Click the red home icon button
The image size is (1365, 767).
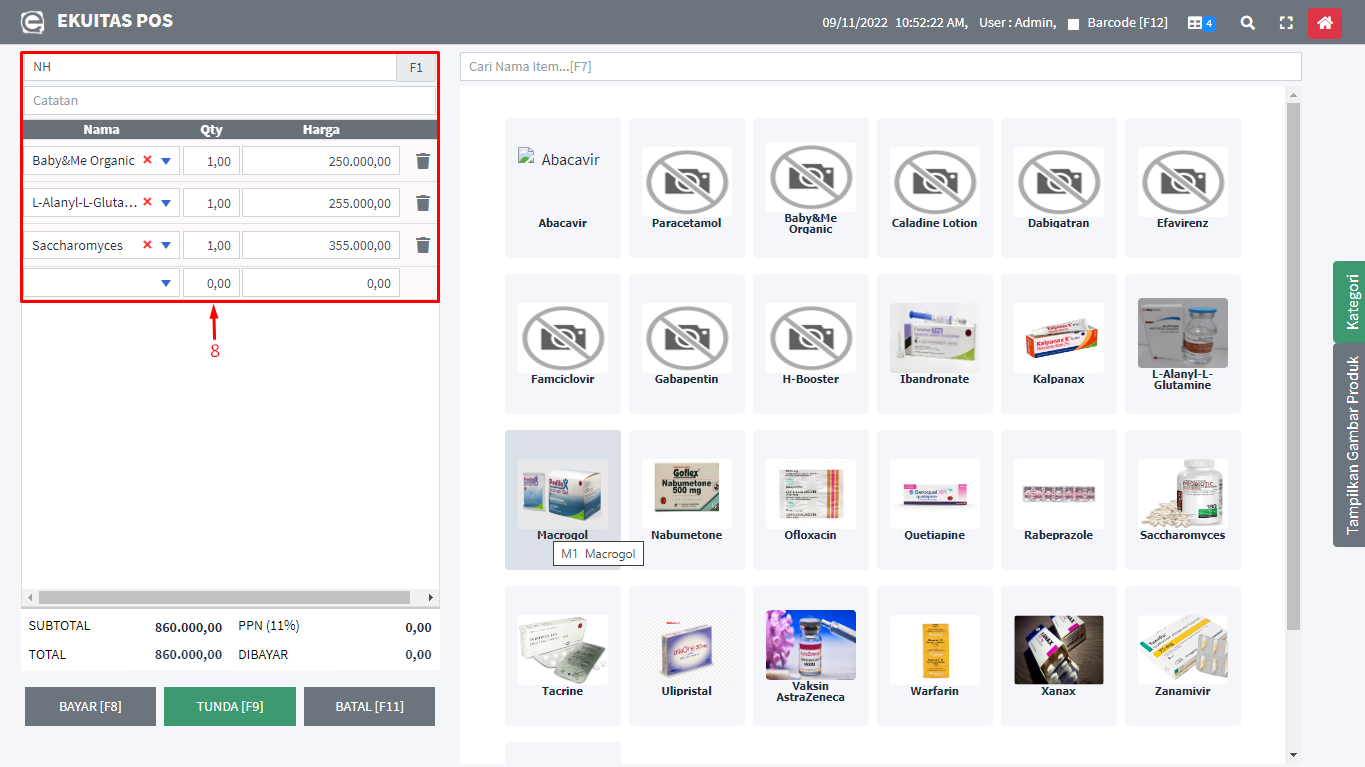point(1324,22)
